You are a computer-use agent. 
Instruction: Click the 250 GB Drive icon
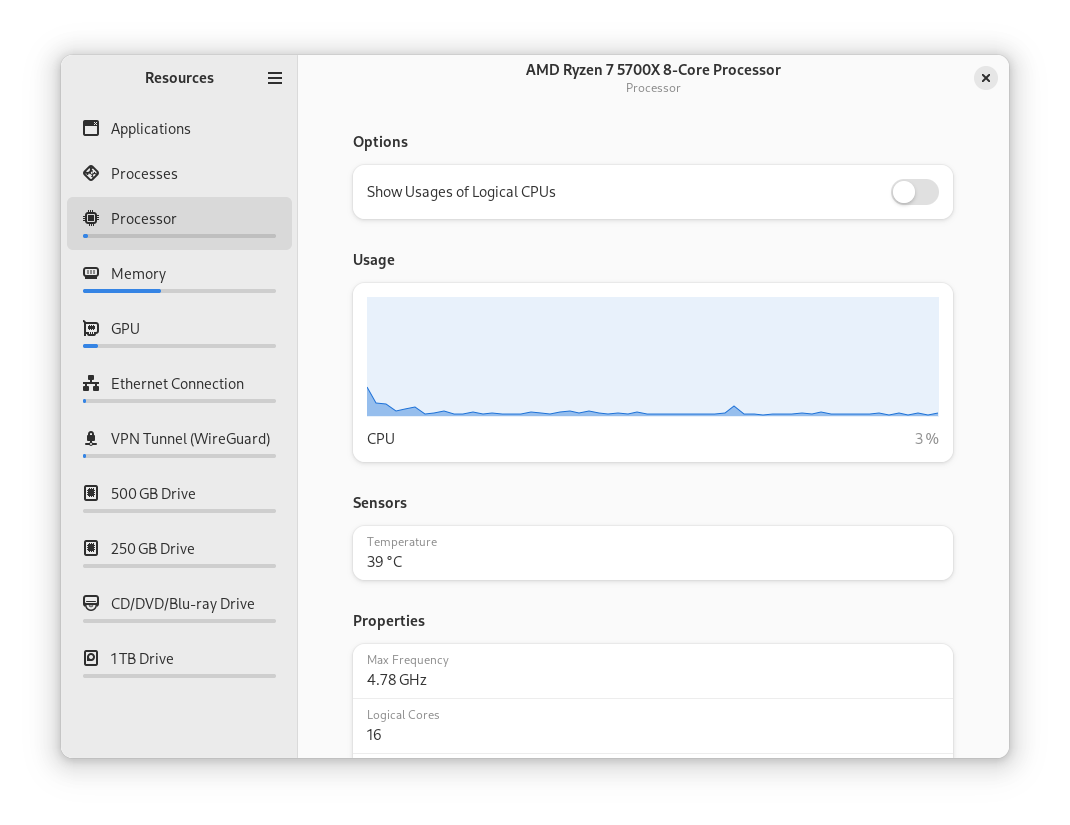click(x=91, y=549)
